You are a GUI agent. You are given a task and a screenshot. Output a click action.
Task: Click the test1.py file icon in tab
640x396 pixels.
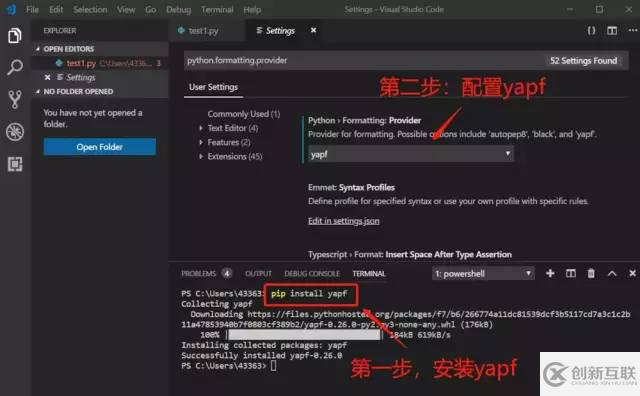coord(181,31)
